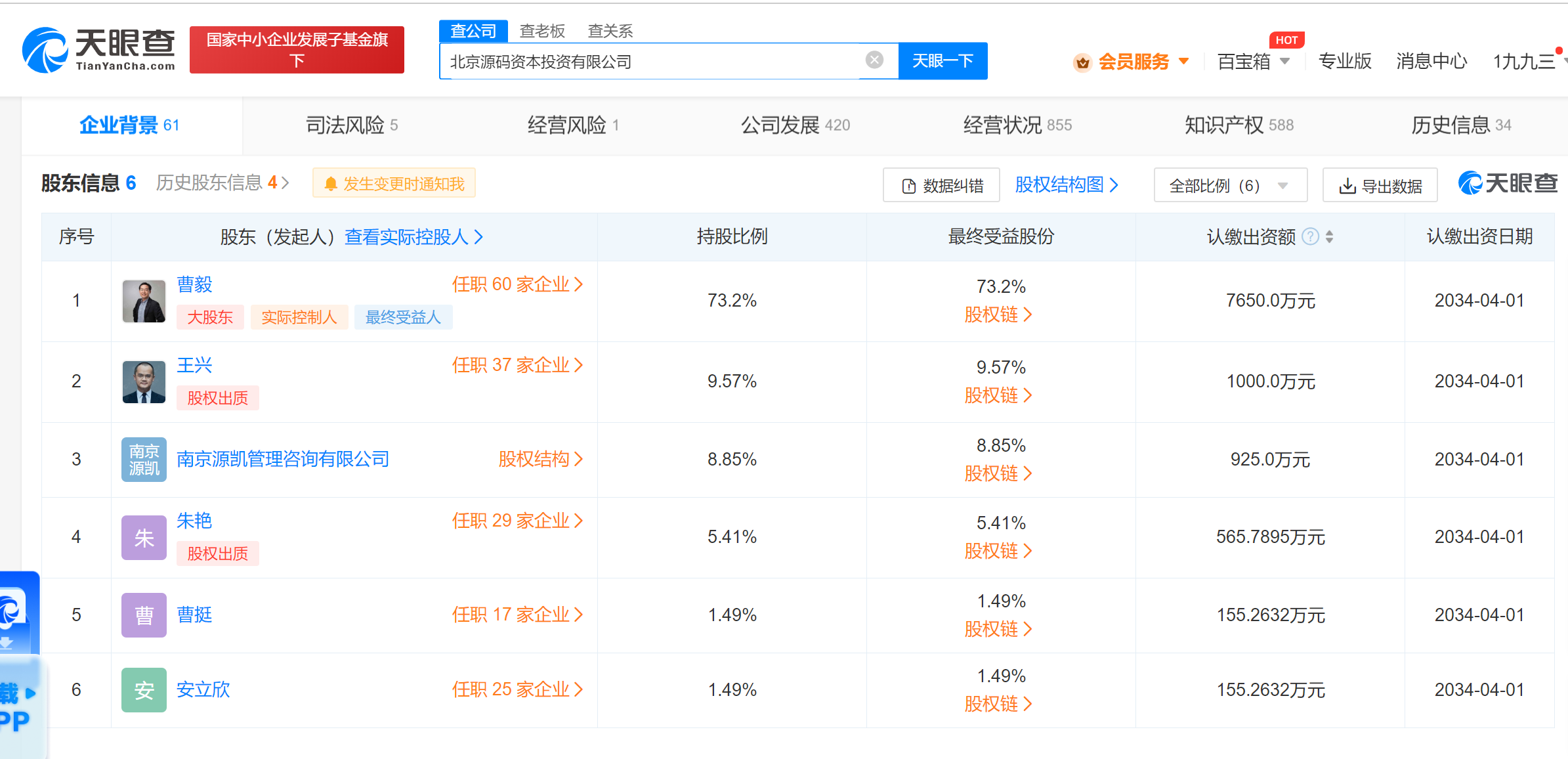The height and width of the screenshot is (759, 1568).
Task: Open 股权链 in 曹挺's row
Action: tap(998, 629)
